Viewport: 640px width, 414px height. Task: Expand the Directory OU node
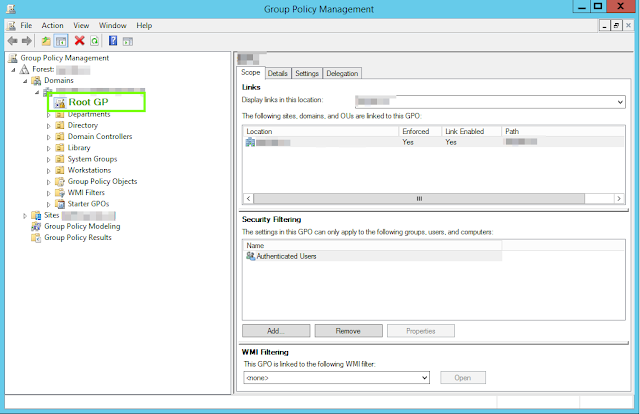point(49,126)
